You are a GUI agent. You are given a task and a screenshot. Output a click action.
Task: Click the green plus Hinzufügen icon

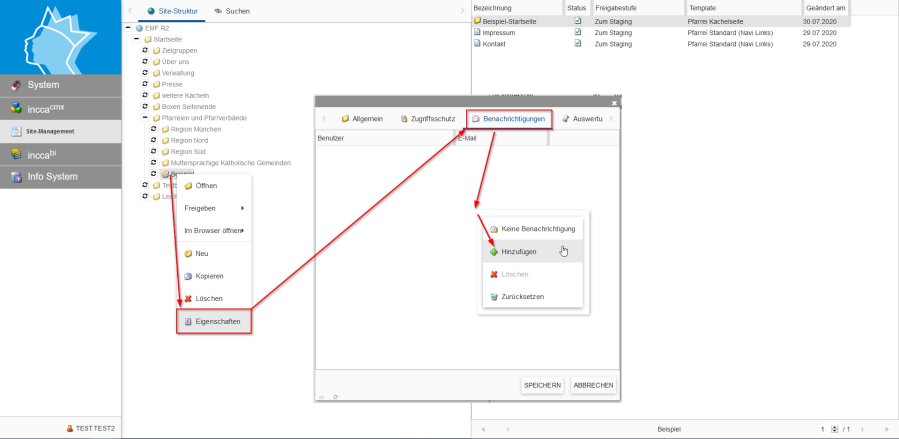493,251
